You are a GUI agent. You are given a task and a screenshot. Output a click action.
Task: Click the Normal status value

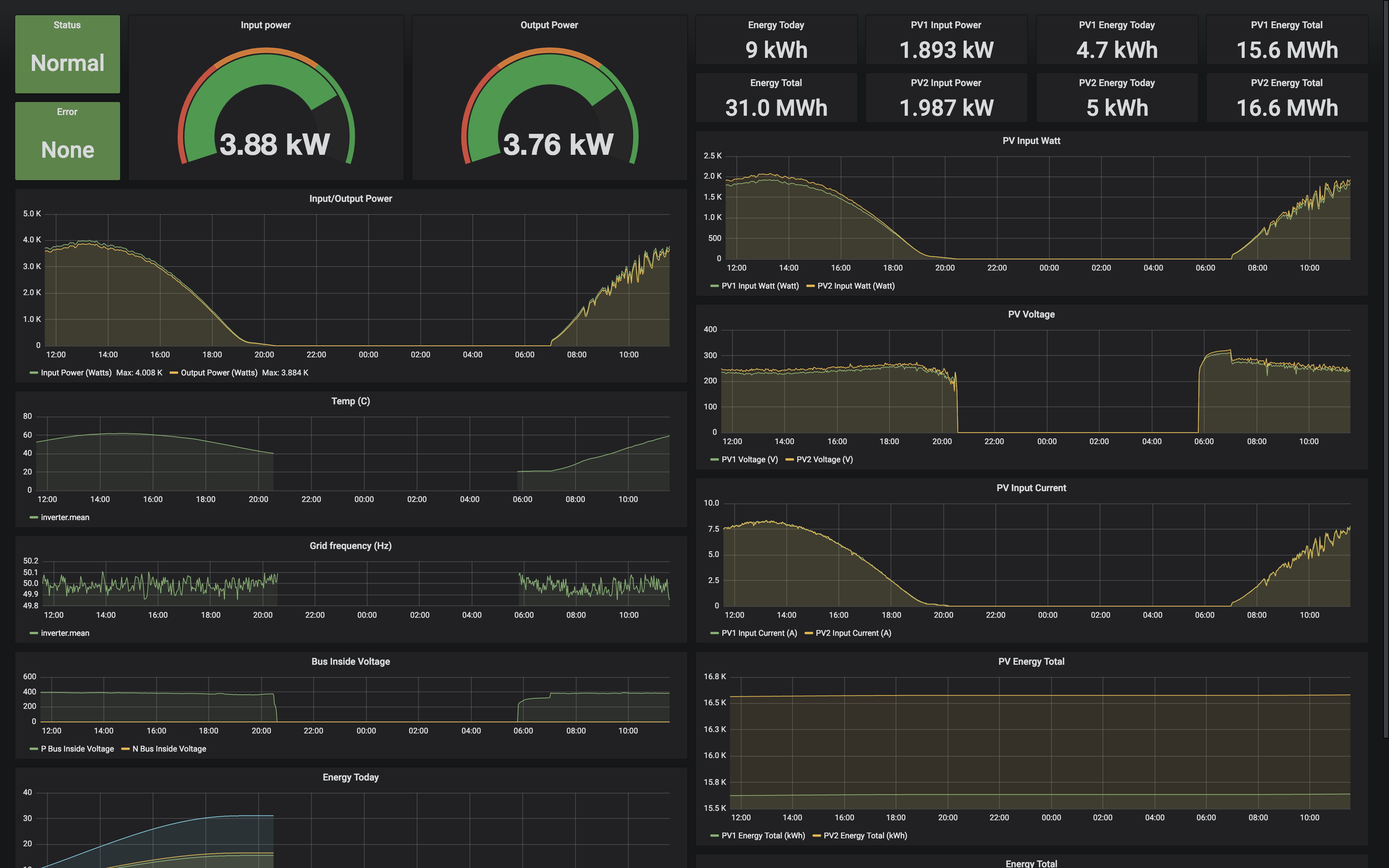pyautogui.click(x=67, y=63)
